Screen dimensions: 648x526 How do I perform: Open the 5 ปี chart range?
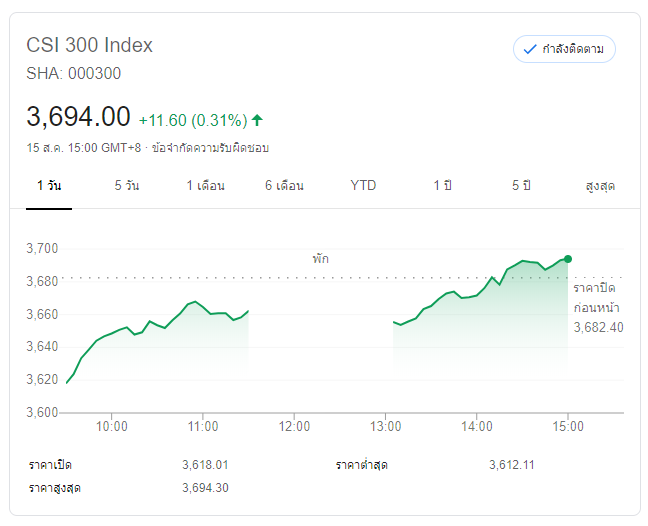[x=521, y=186]
